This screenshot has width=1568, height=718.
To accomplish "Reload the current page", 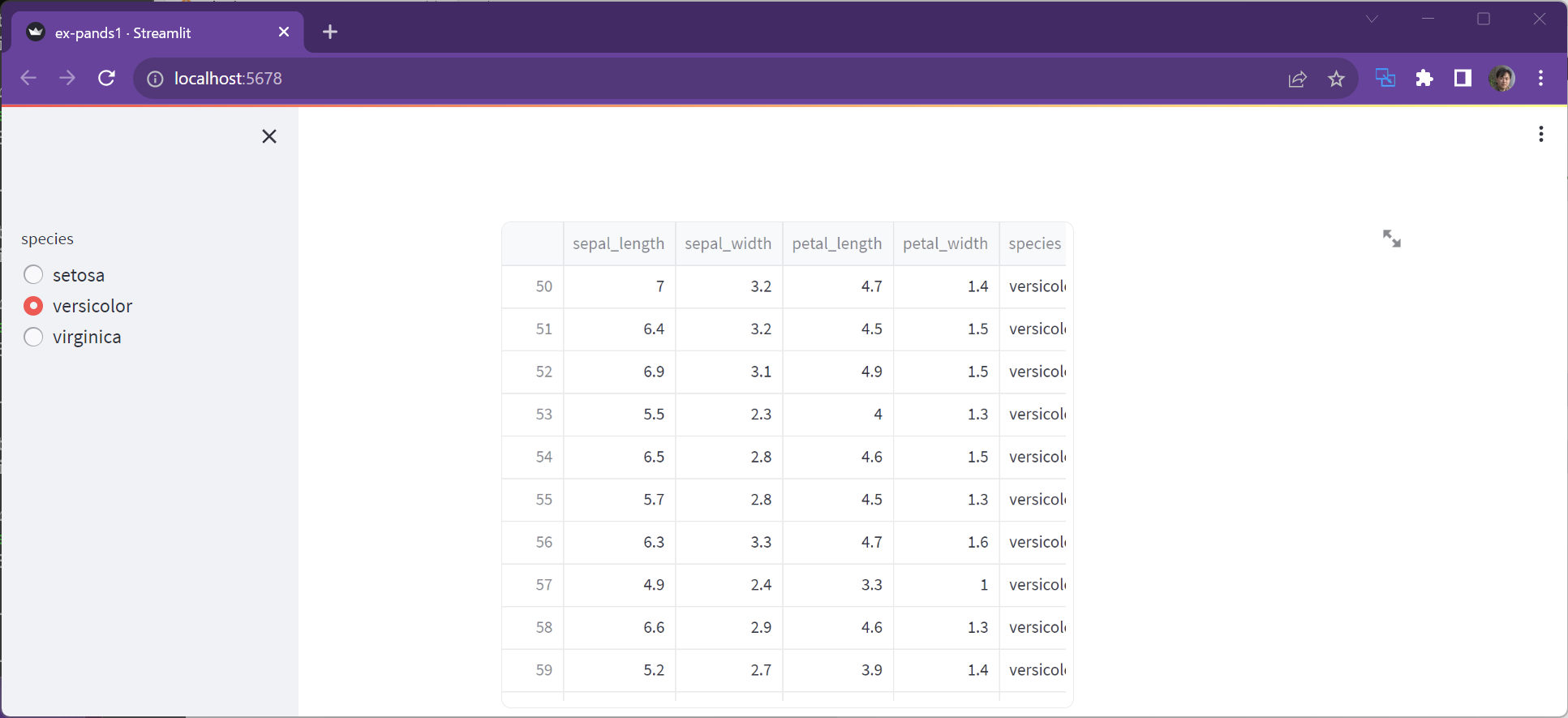I will pos(106,78).
